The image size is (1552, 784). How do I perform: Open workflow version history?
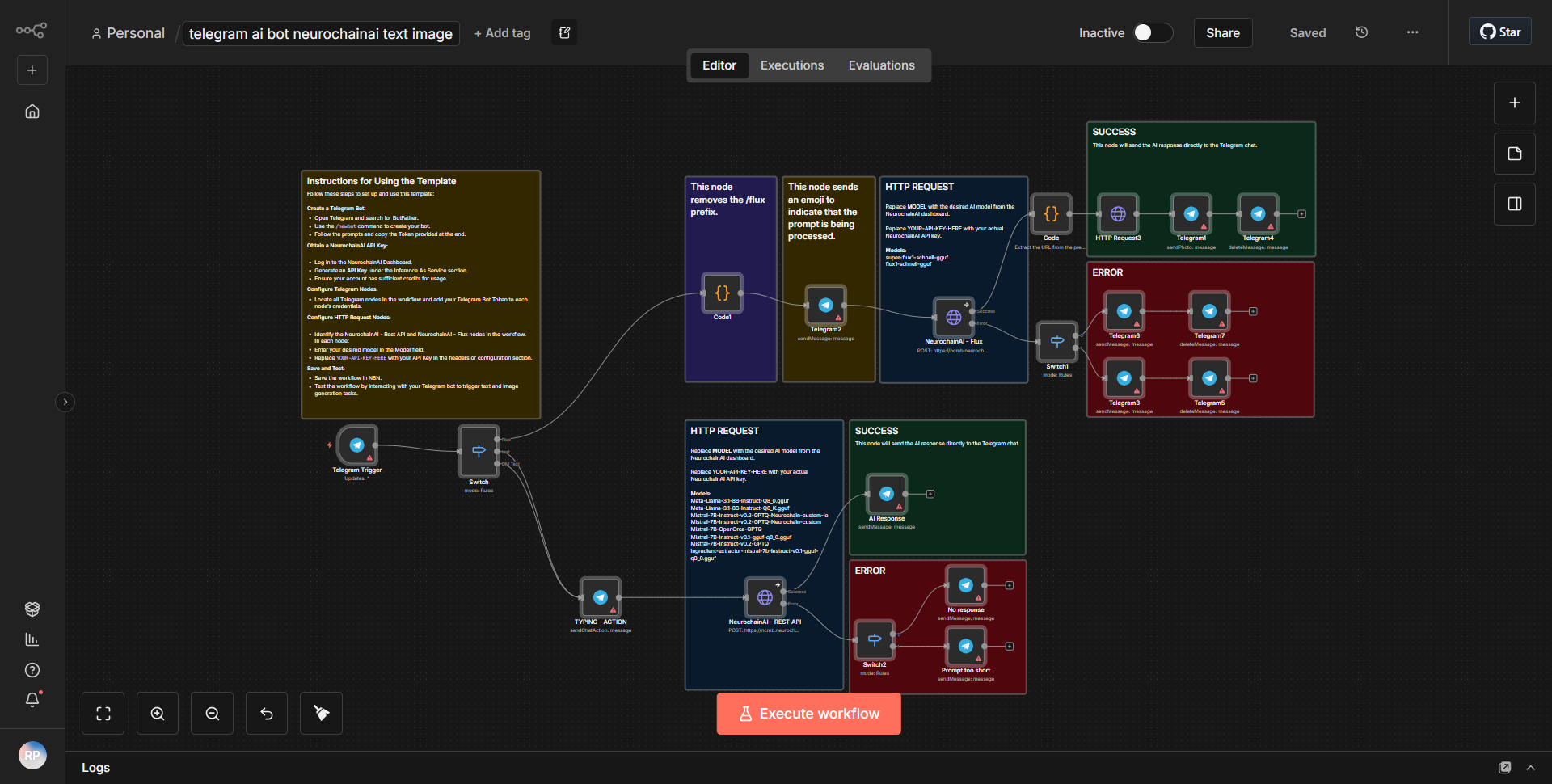point(1361,32)
